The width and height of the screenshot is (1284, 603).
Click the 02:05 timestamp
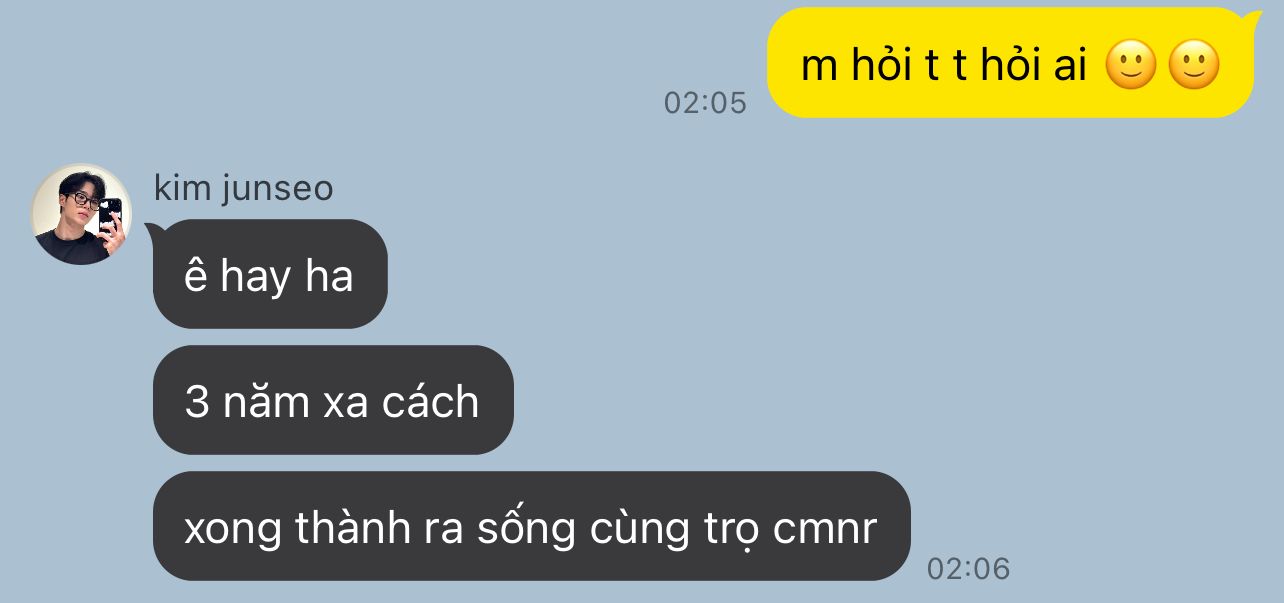[705, 103]
